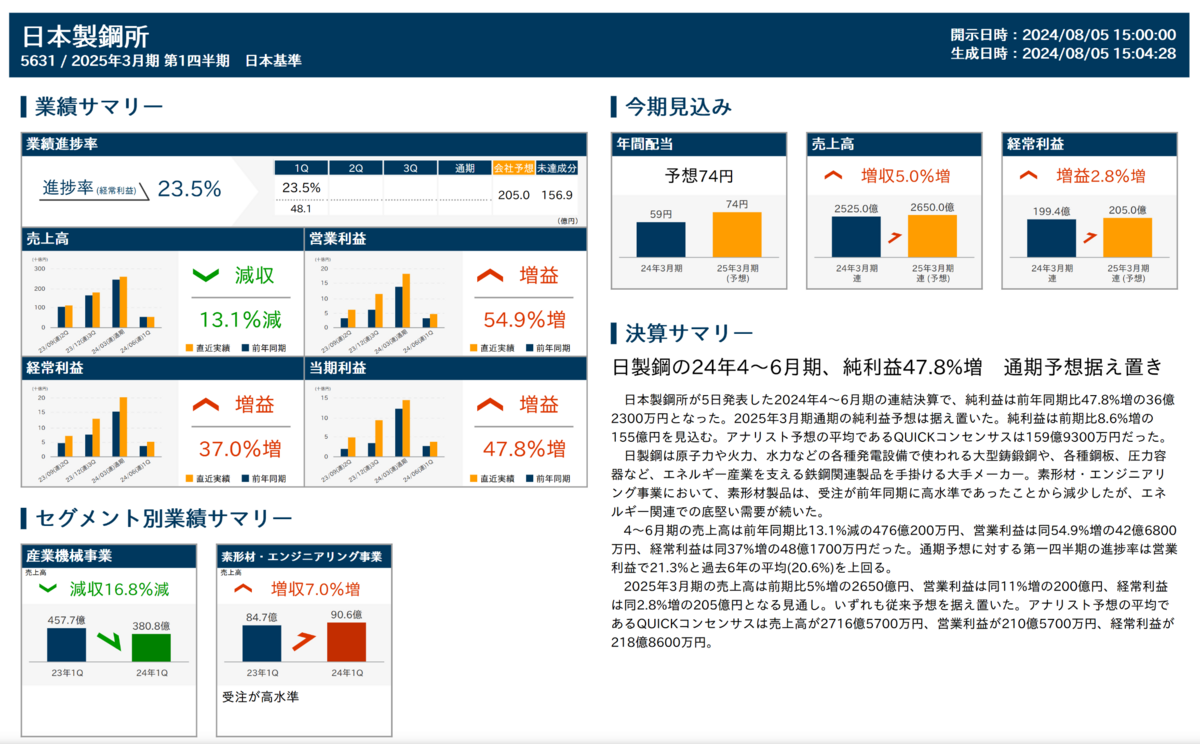
Task: Click the red chevron next to 増益2.8%増
Action: tap(1028, 176)
